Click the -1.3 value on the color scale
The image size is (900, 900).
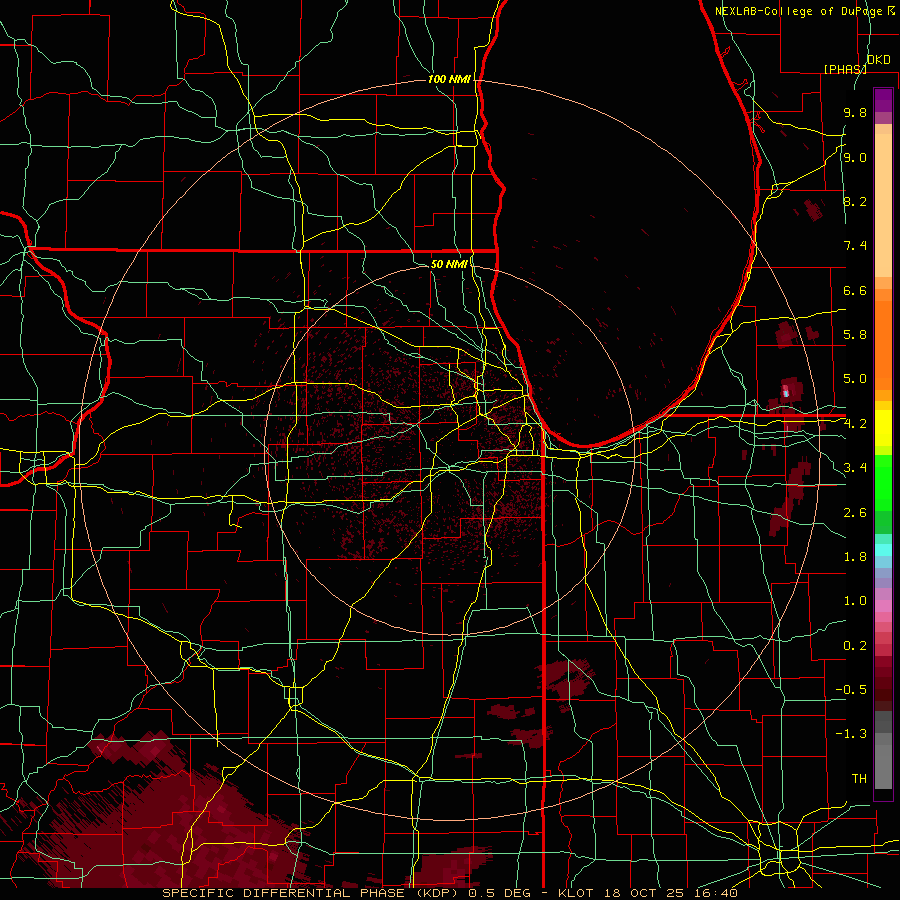[851, 734]
